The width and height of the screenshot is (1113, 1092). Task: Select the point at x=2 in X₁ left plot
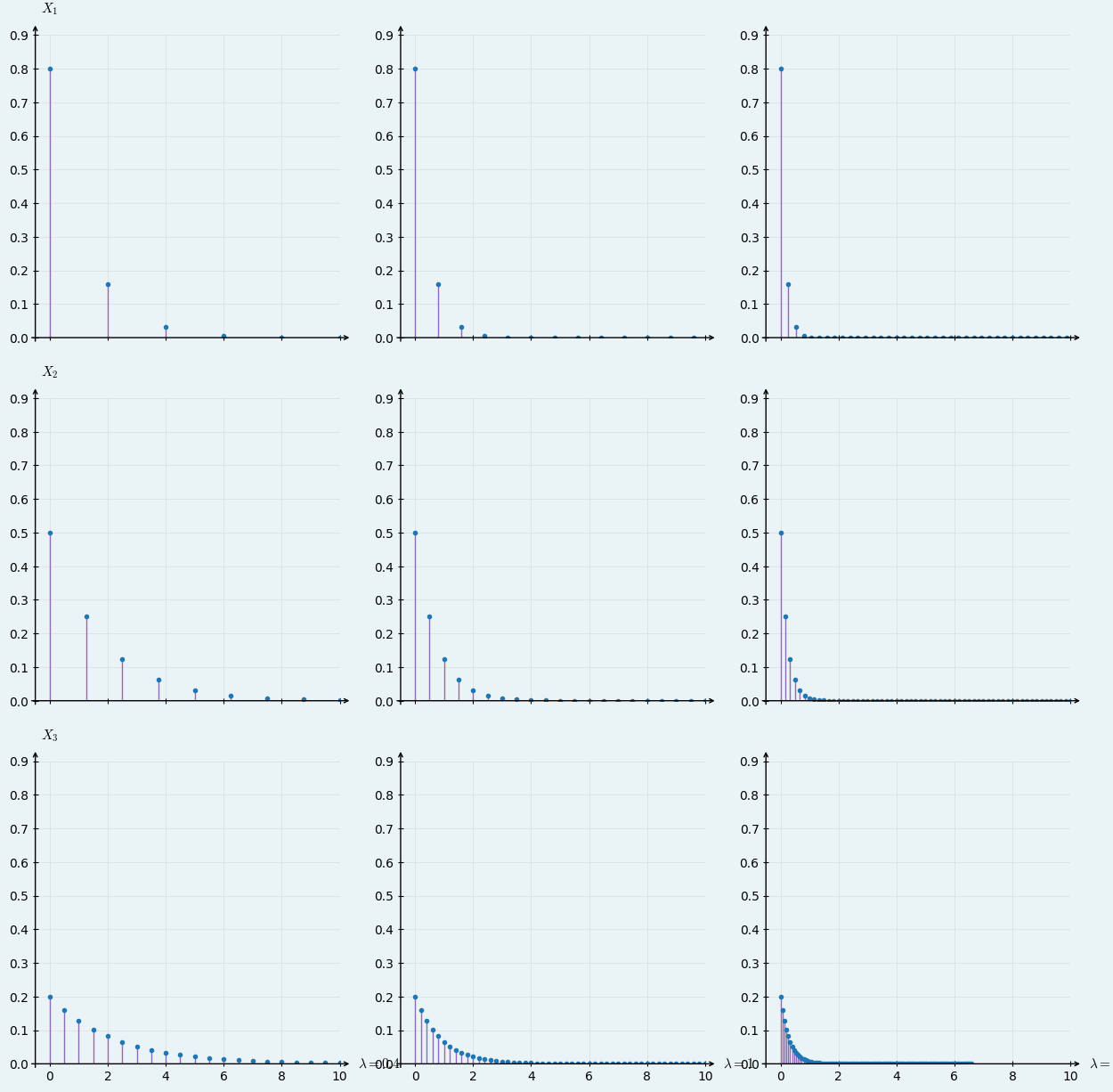pyautogui.click(x=108, y=284)
